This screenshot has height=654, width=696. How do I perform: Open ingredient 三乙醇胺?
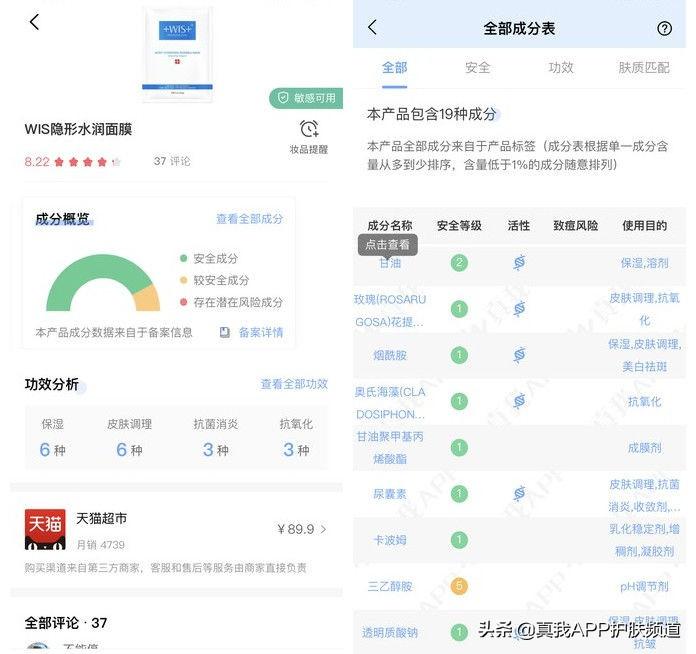point(390,586)
